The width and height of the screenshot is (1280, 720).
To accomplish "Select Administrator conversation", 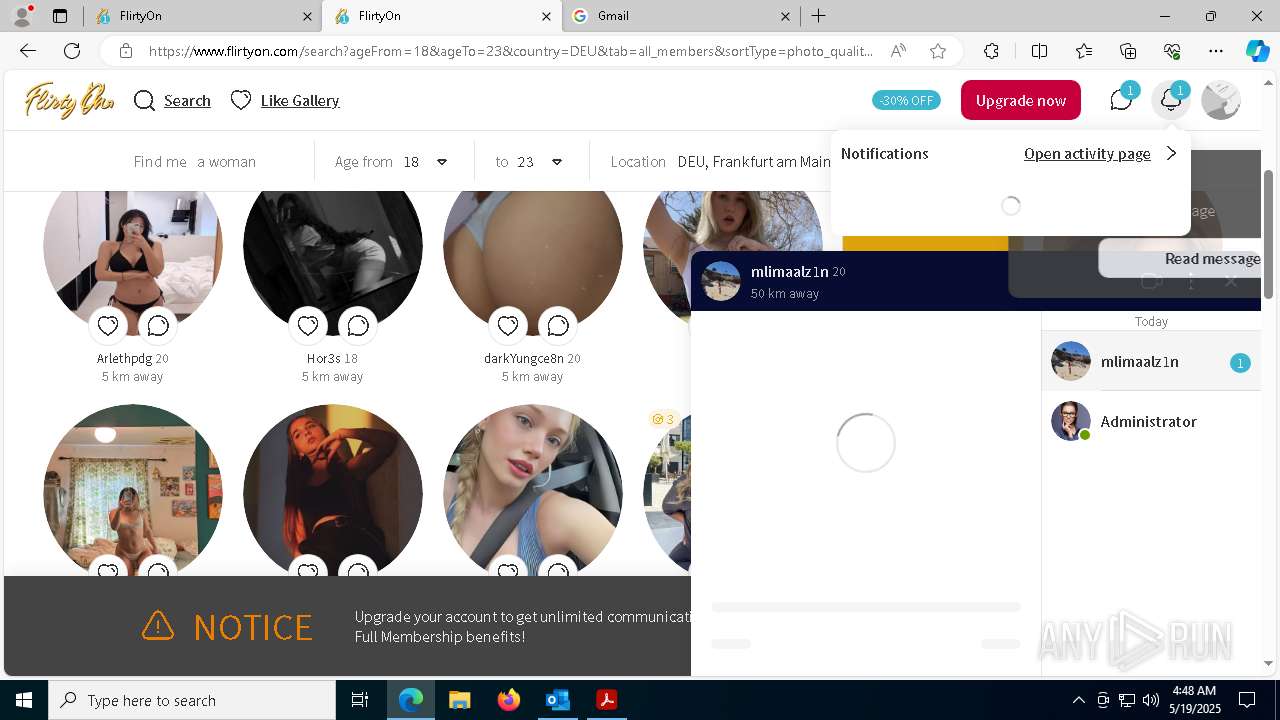I will coord(1150,422).
